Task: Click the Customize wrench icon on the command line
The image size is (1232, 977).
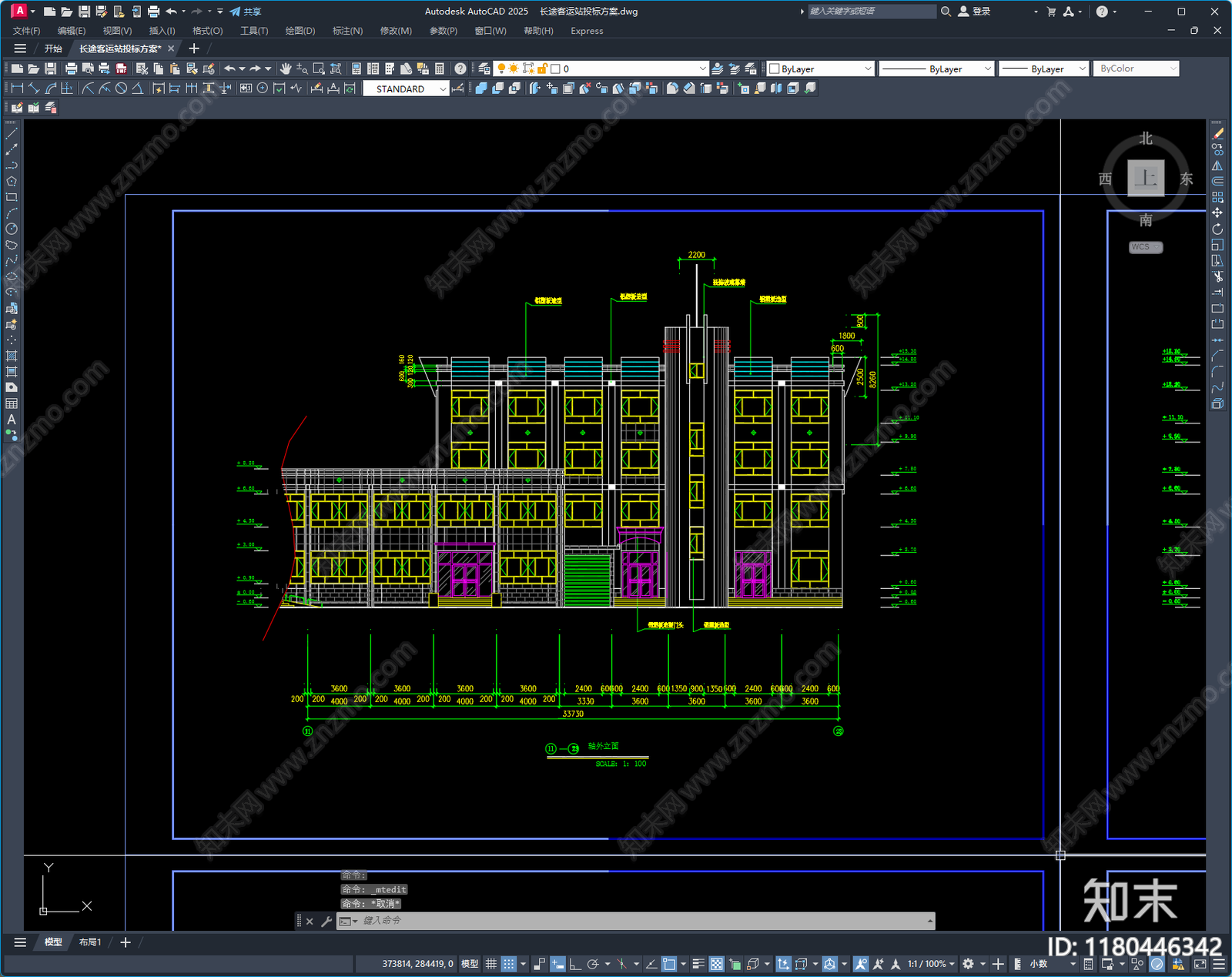Action: (x=326, y=921)
